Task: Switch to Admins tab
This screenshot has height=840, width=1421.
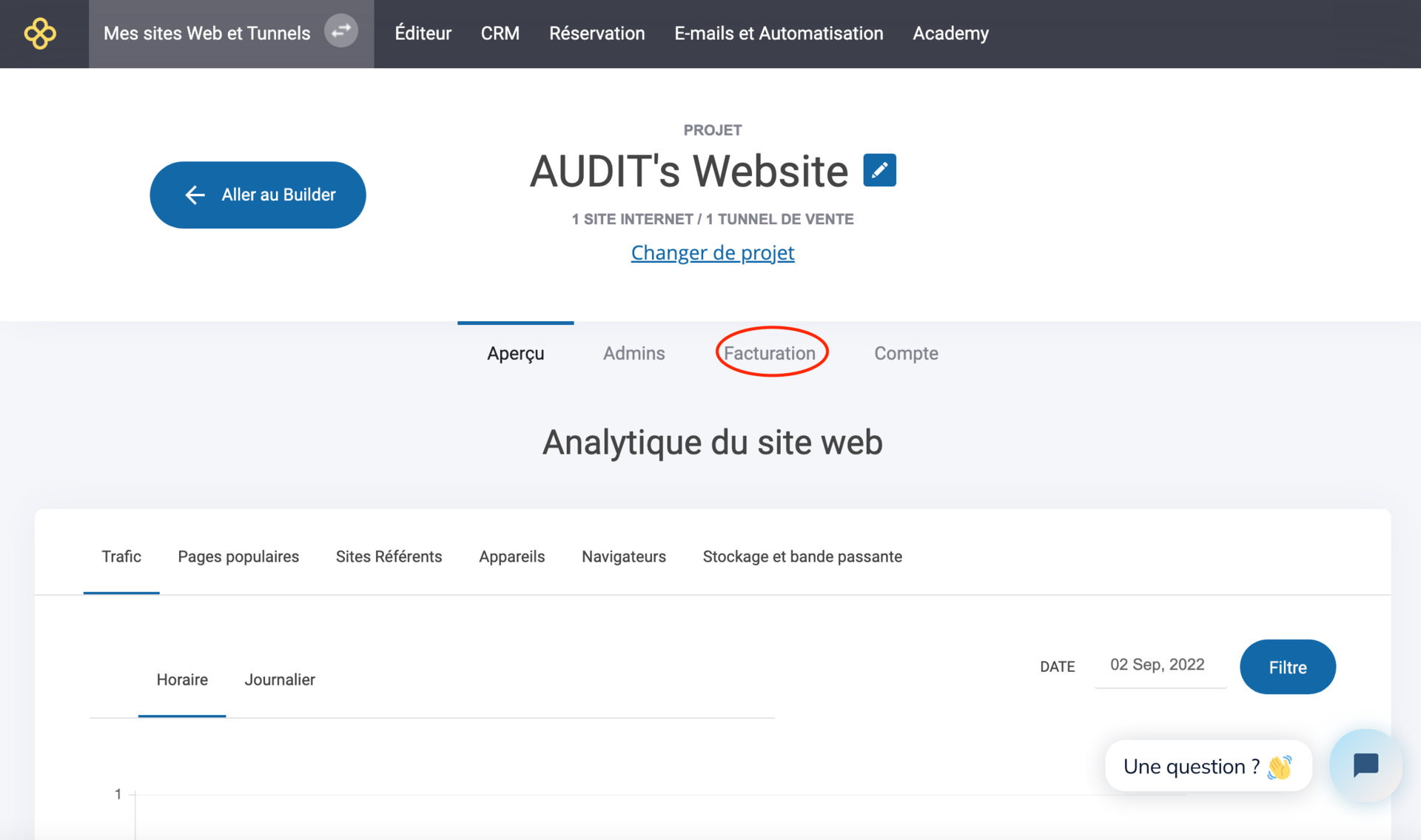Action: 634,353
